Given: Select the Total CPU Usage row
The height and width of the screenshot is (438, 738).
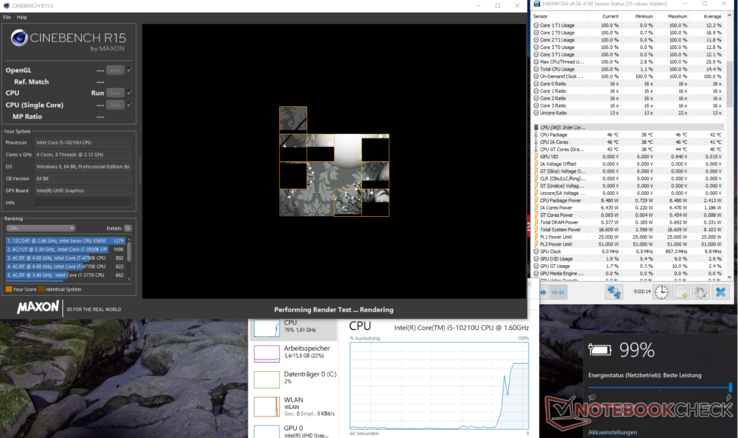Looking at the screenshot, I should click(628, 69).
